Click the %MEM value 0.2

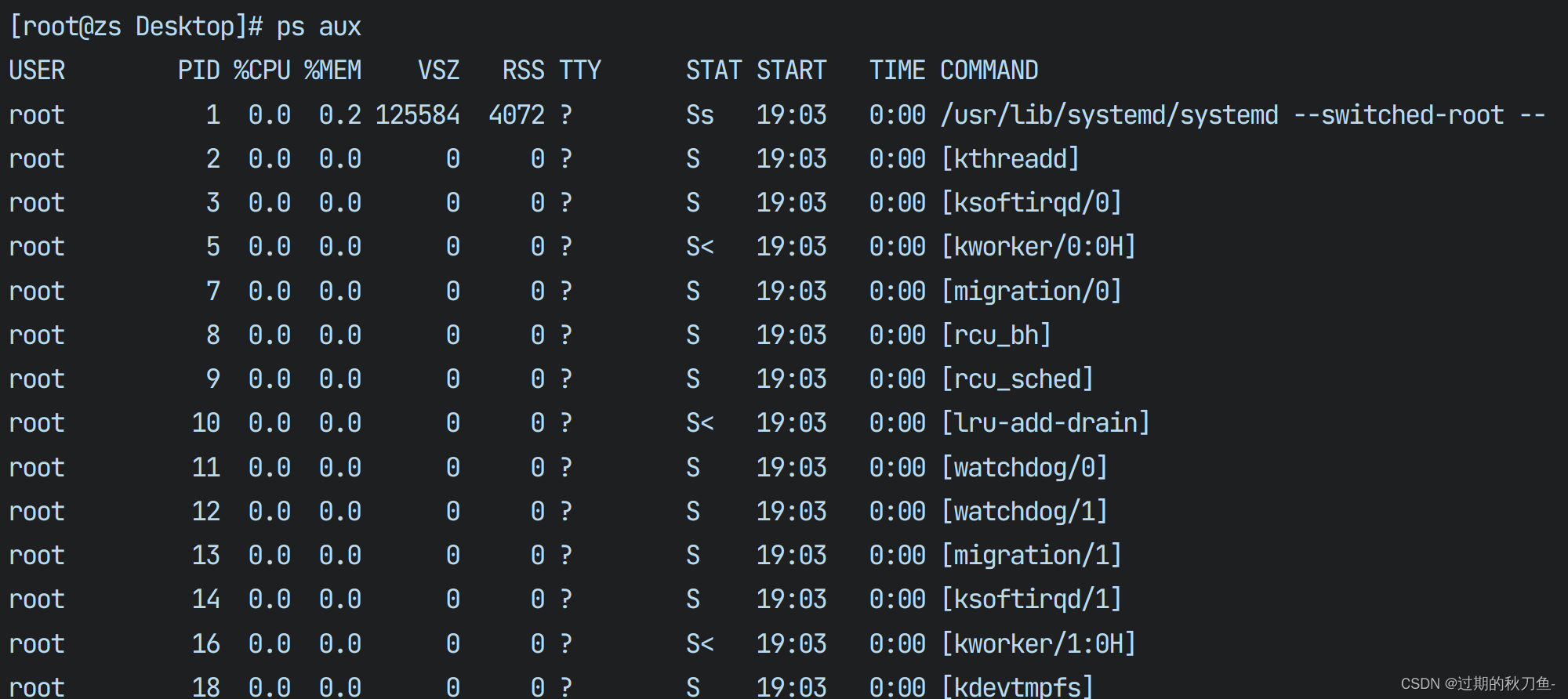point(339,115)
